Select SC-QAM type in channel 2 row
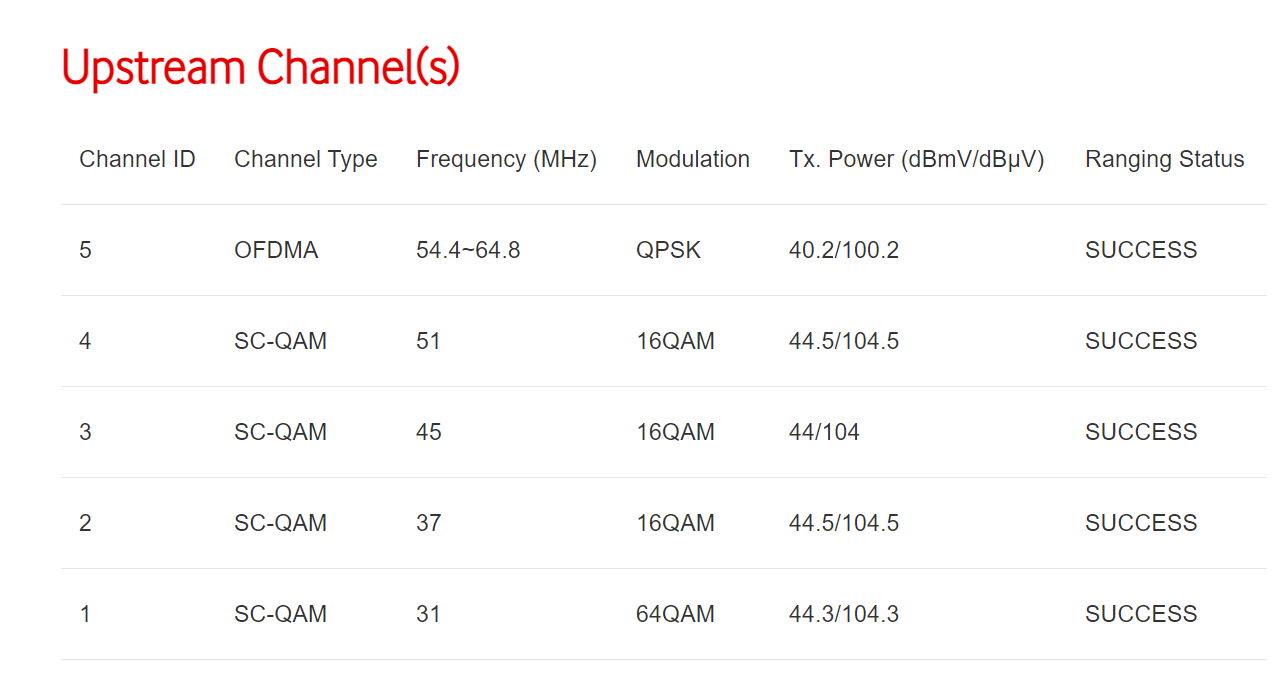Screen dimensions: 1280x676 (280, 523)
